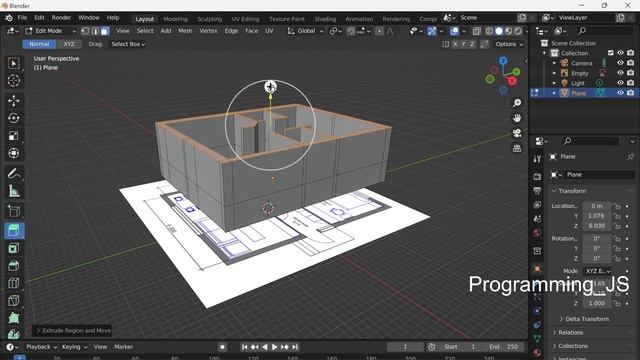This screenshot has height=360, width=640.
Task: Open the Select Box drag dropdown
Action: click(128, 44)
